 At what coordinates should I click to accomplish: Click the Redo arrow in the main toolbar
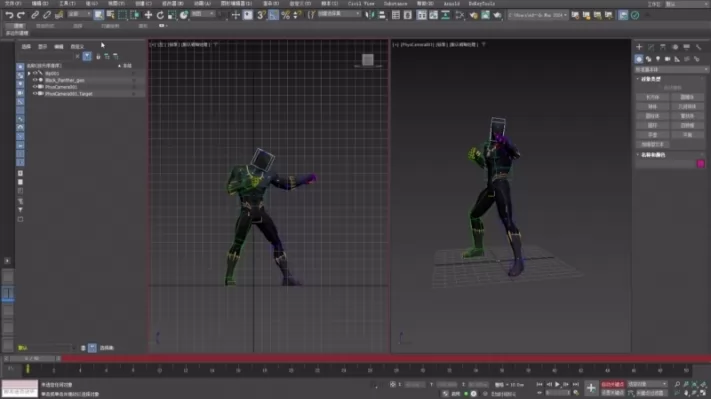(21, 15)
